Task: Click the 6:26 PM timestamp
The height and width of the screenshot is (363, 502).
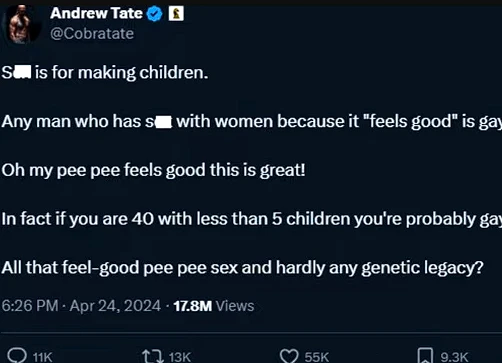Action: click(x=30, y=306)
